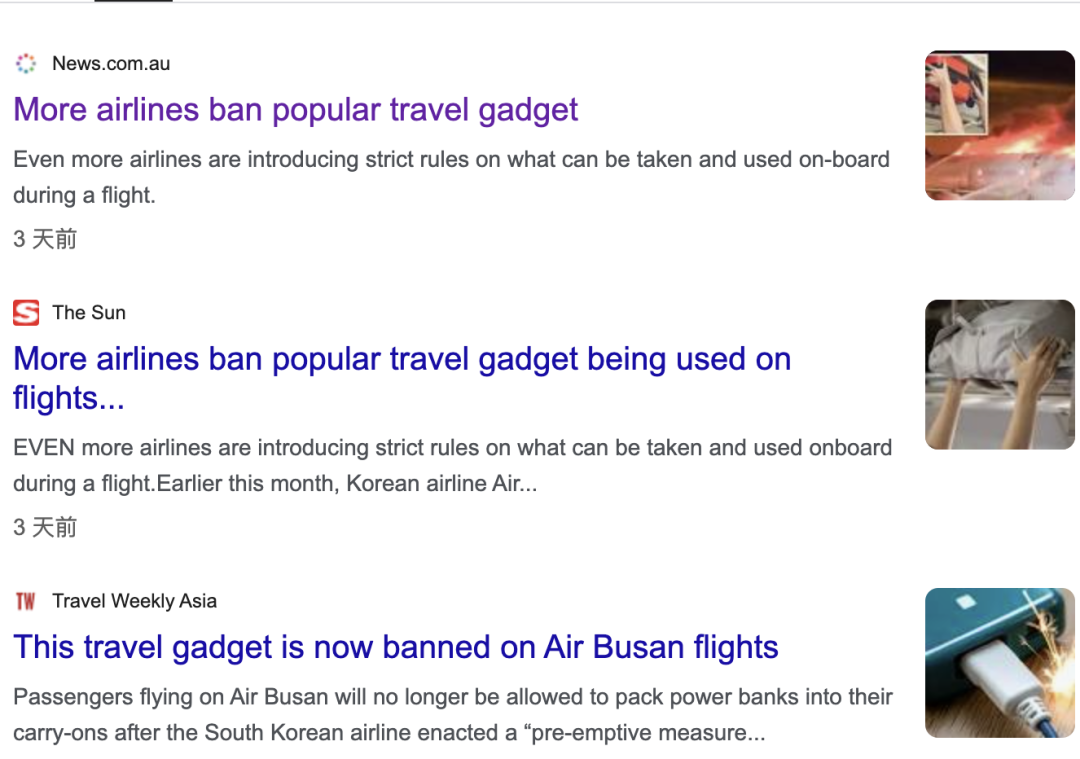Open the fire thumbnail of News.com.au article
This screenshot has width=1080, height=759.
coord(999,125)
